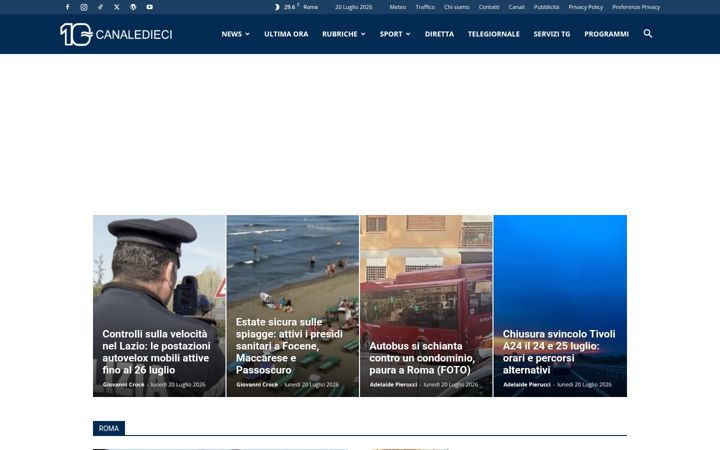Click the 29.6 temperature reading
The width and height of the screenshot is (720, 450).
pyautogui.click(x=289, y=7)
